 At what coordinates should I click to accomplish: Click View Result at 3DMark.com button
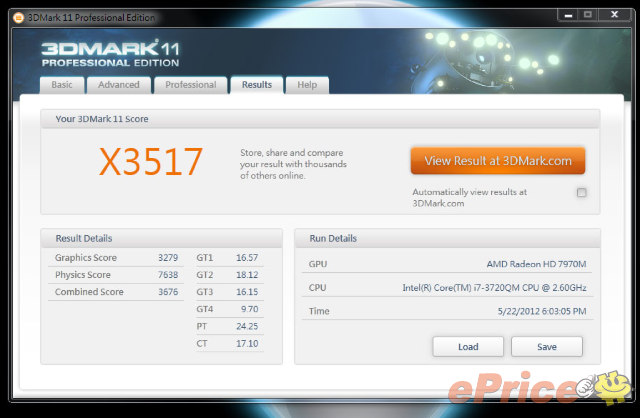(497, 160)
